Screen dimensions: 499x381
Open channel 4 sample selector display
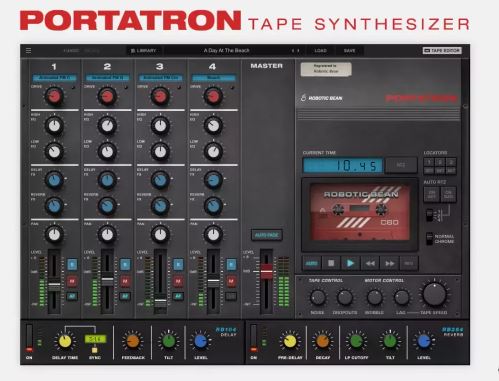[x=214, y=78]
